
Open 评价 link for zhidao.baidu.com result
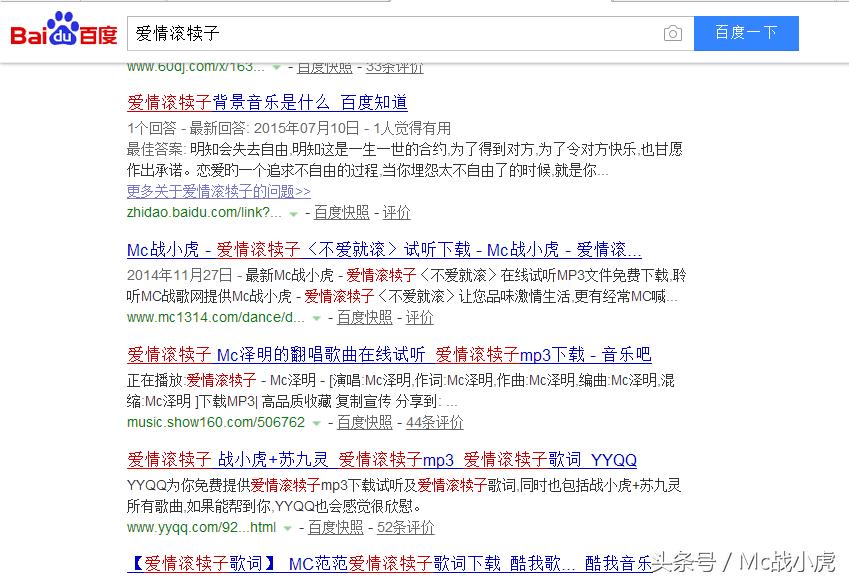396,212
